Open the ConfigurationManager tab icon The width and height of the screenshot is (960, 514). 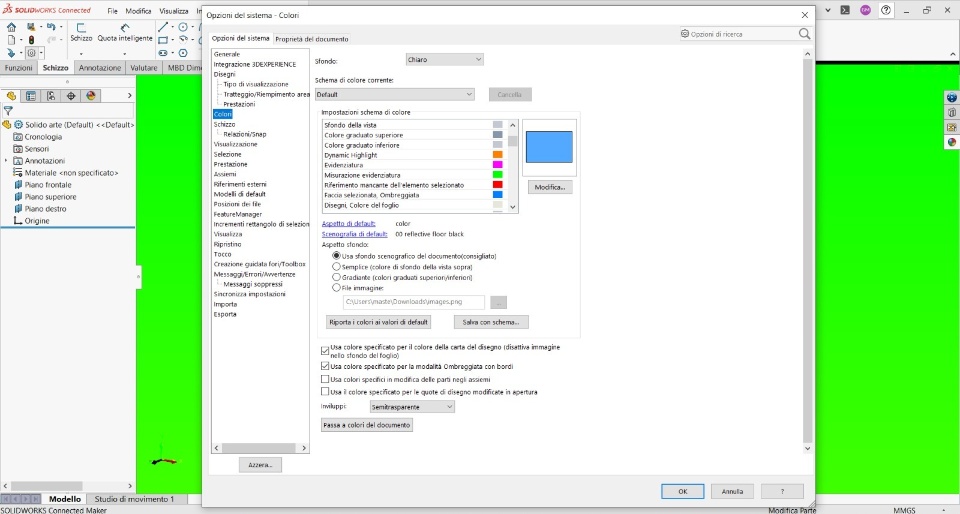pos(51,95)
